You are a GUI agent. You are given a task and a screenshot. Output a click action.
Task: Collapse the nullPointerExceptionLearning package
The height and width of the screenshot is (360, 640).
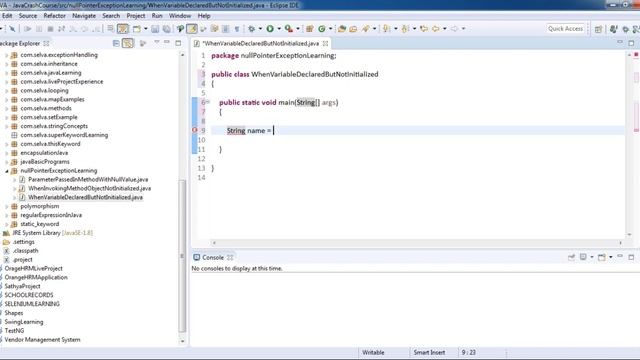(6, 171)
